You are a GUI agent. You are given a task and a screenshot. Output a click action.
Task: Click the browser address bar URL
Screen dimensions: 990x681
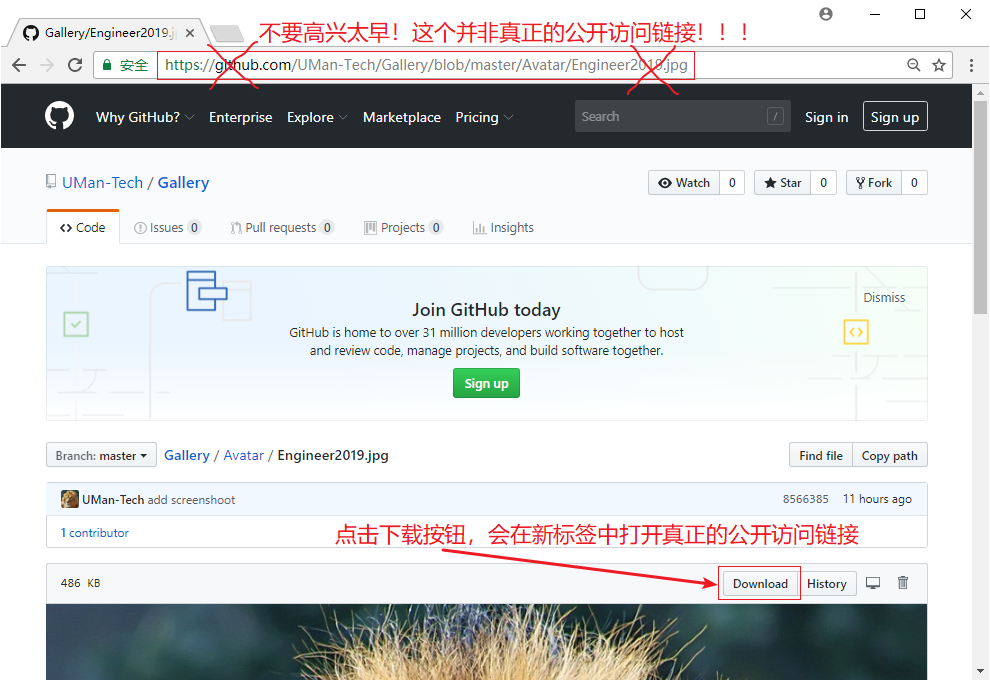[x=426, y=65]
